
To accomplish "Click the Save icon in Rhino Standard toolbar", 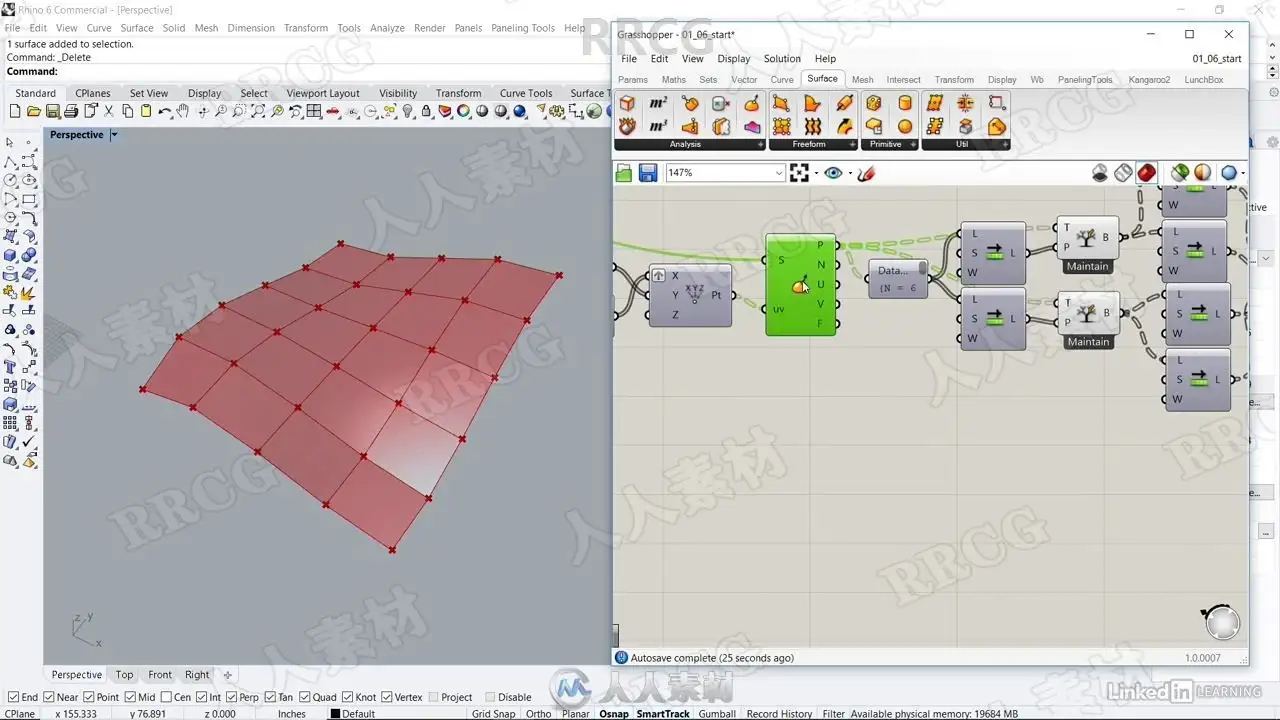I will pyautogui.click(x=52, y=112).
